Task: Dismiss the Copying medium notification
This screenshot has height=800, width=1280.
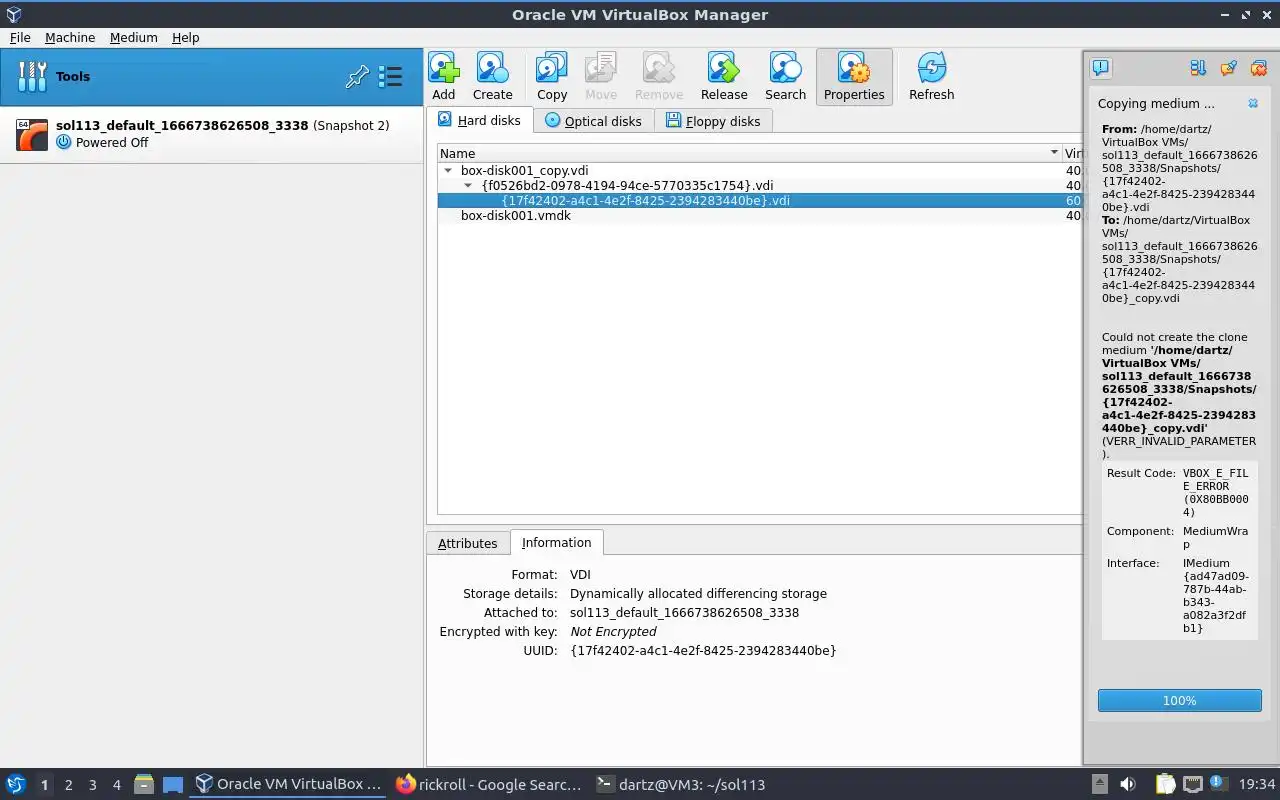Action: pos(1253,103)
